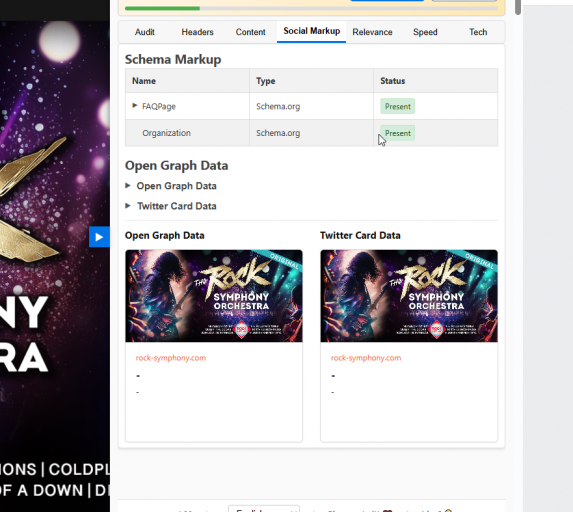The height and width of the screenshot is (512, 573).
Task: Click the FAQPage row name text
Action: coord(159,106)
